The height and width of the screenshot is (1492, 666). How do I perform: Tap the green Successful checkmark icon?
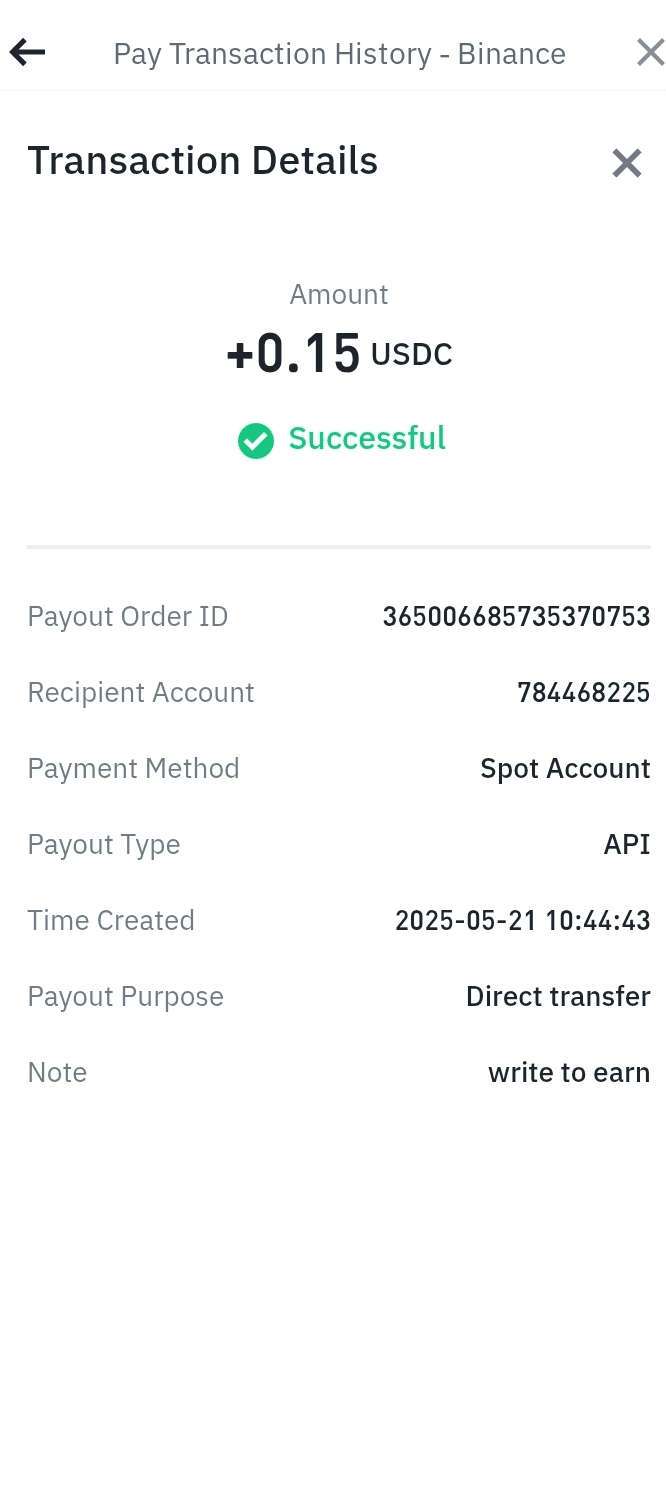click(256, 440)
